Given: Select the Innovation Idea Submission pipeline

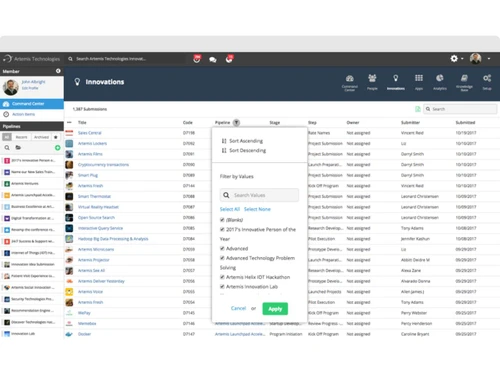Looking at the screenshot, I should [x=32, y=264].
